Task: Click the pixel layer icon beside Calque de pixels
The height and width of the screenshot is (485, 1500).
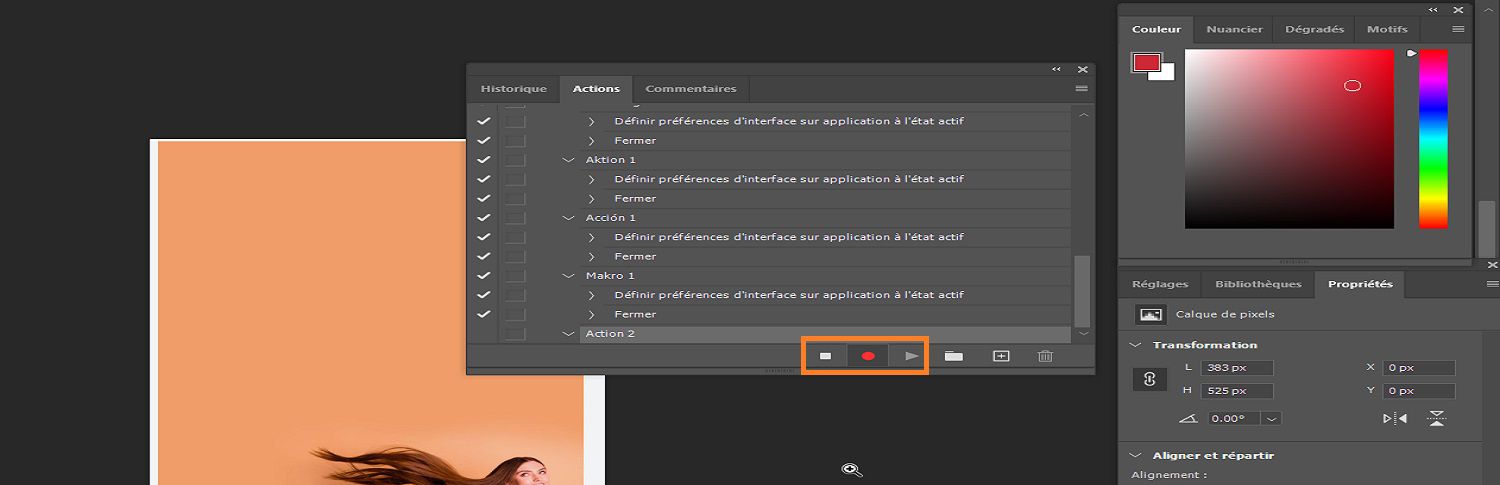Action: [x=1151, y=315]
